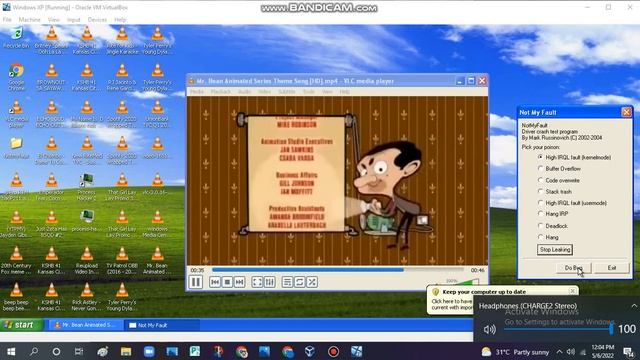Image resolution: width=640 pixels, height=360 pixels.
Task: Toggle VLC loop button
Action: point(299,282)
